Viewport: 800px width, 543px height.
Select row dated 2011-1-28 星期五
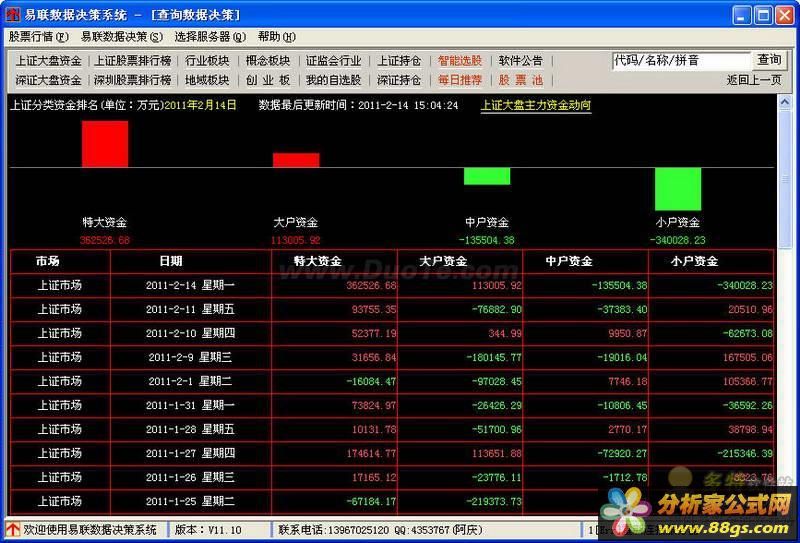tap(392, 429)
